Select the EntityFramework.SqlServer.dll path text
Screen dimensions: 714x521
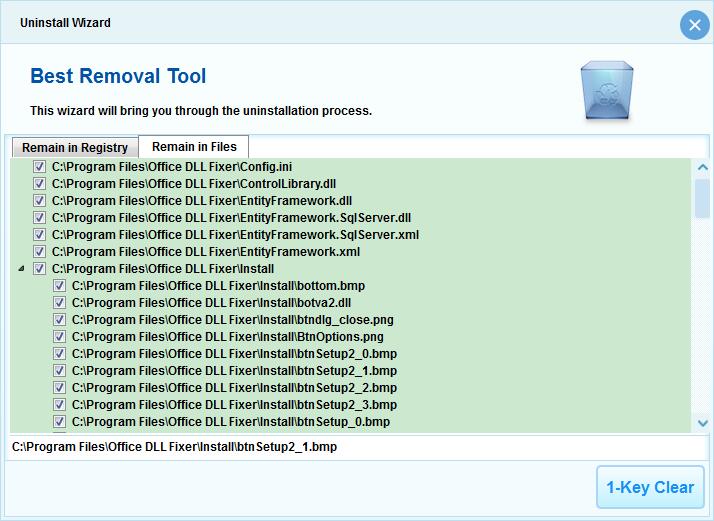tap(231, 218)
